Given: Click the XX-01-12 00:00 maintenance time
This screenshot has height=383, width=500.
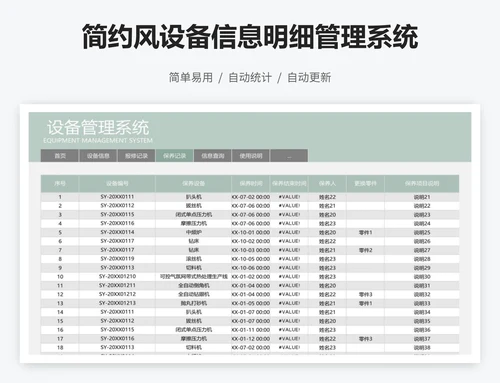Looking at the screenshot, I should click(x=251, y=339).
